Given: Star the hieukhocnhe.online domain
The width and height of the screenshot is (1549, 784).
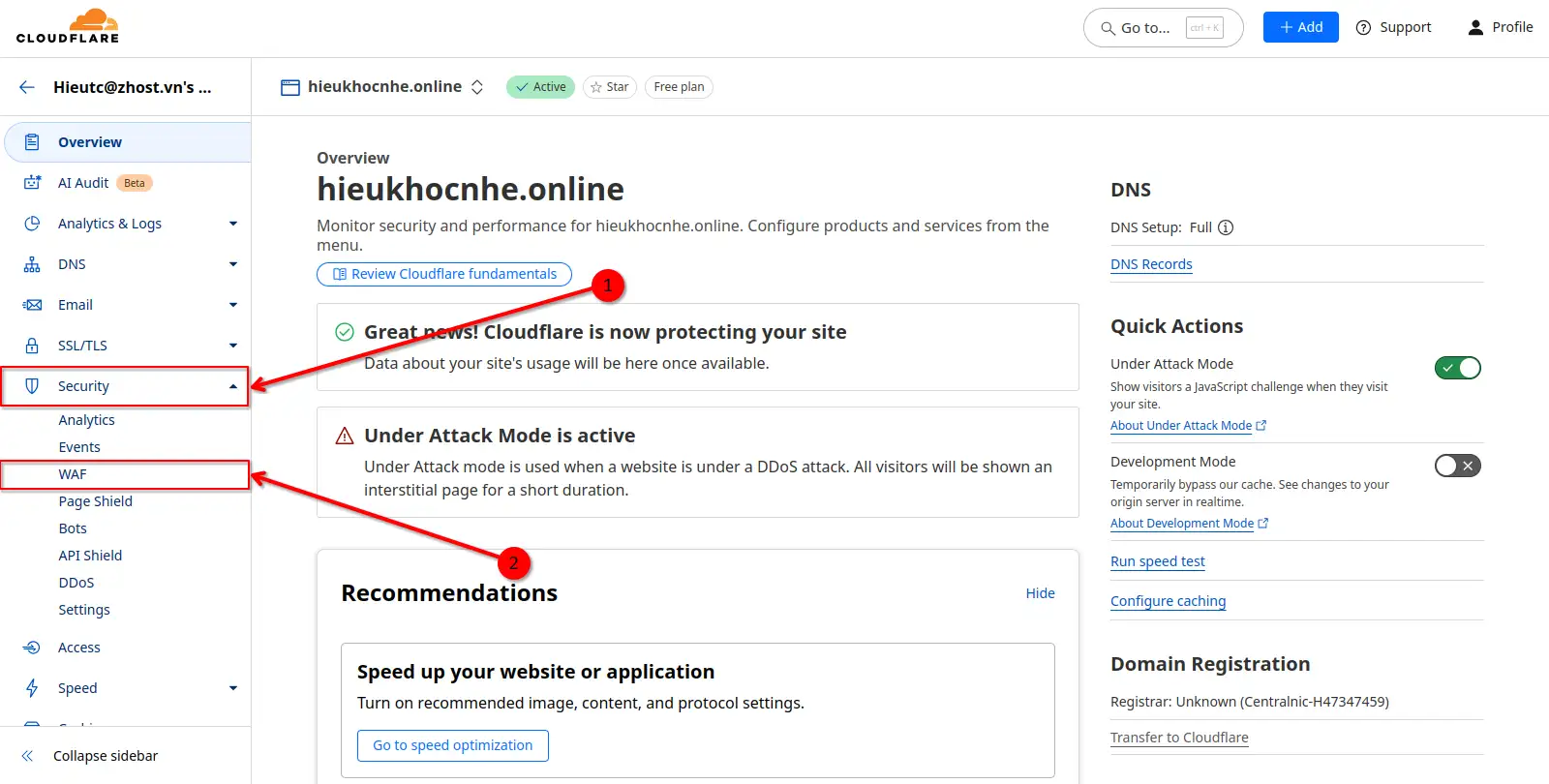Looking at the screenshot, I should (610, 87).
